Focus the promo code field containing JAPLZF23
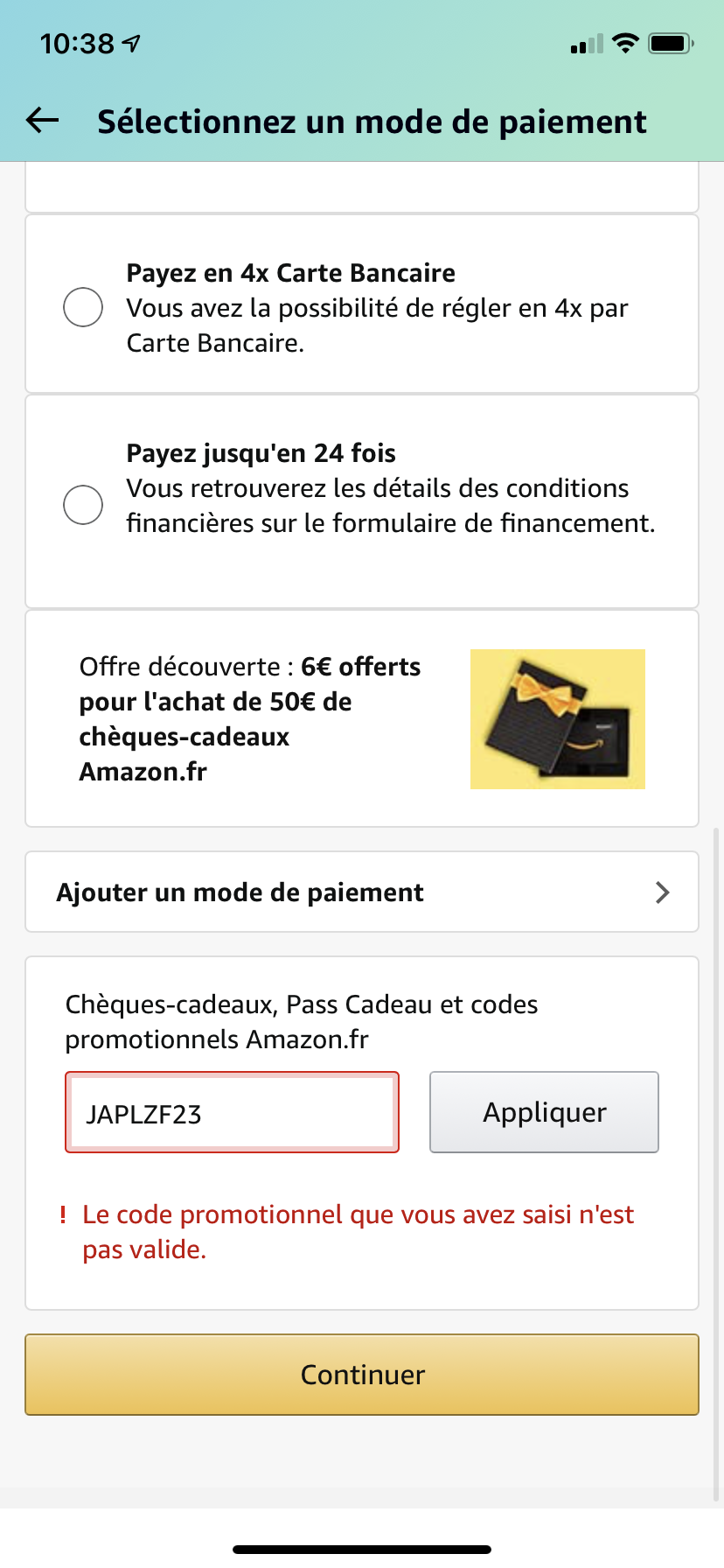Viewport: 724px width, 1568px height. (x=232, y=1113)
